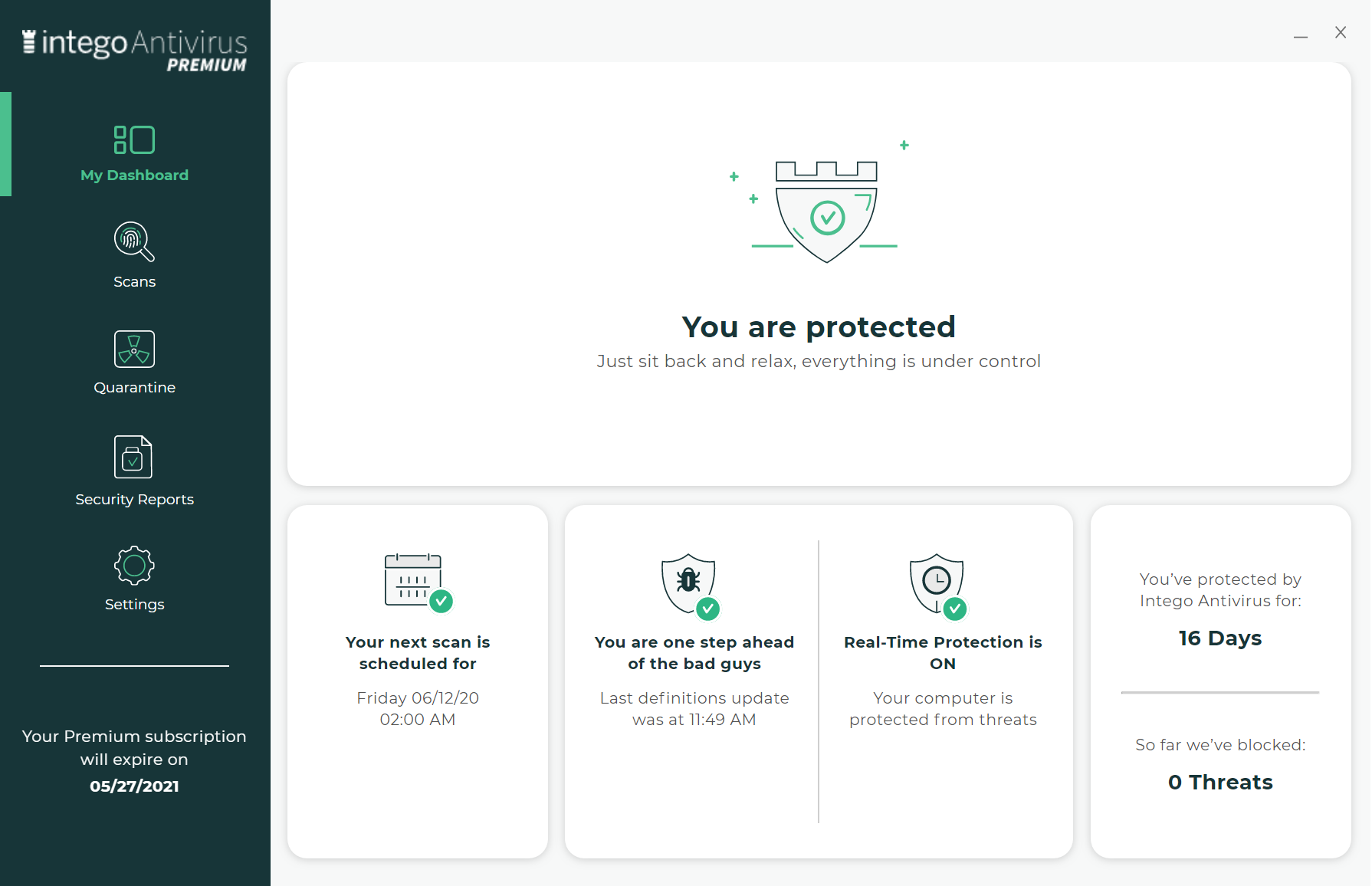Select the My Dashboard menu label

coord(134,176)
